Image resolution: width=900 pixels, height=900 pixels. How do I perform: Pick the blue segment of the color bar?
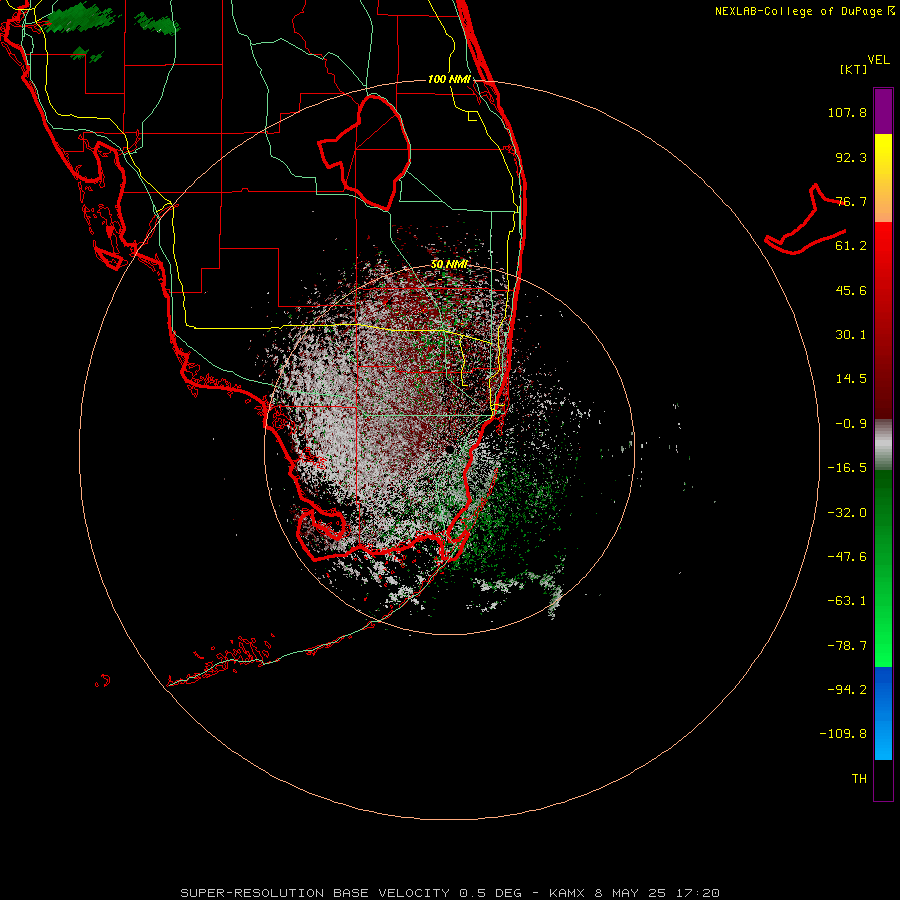883,713
